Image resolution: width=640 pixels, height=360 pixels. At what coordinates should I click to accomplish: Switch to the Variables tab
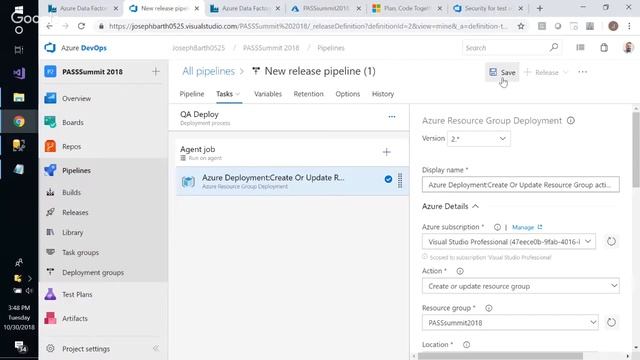click(268, 94)
